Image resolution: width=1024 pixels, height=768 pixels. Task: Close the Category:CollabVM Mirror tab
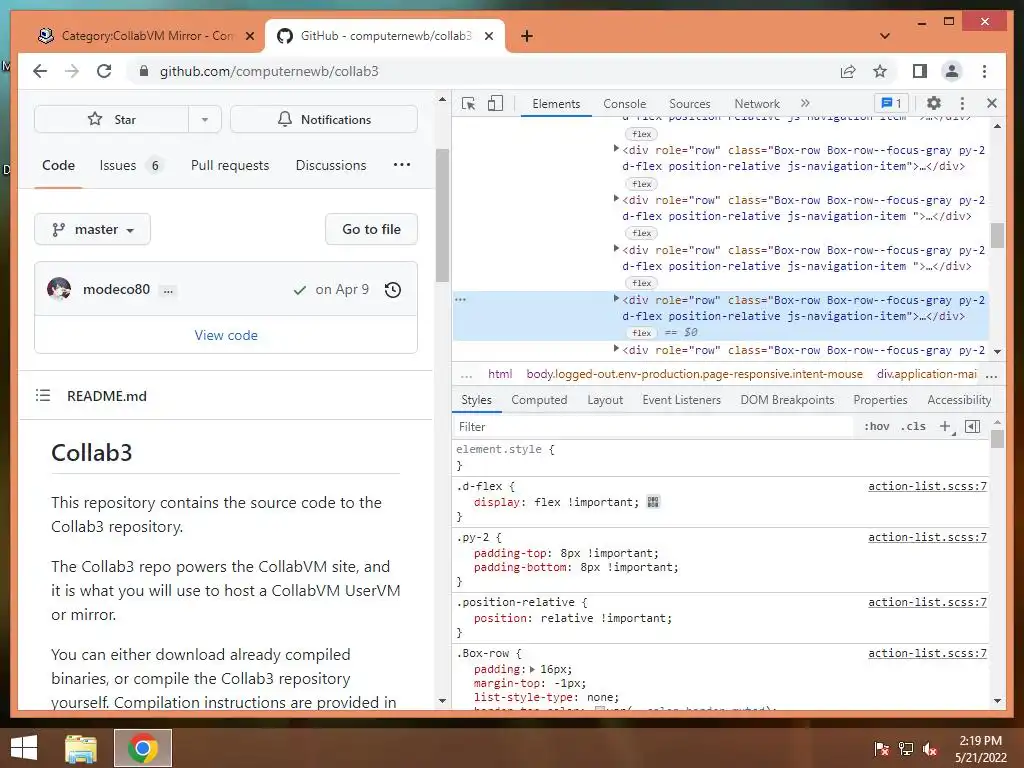[x=249, y=36]
